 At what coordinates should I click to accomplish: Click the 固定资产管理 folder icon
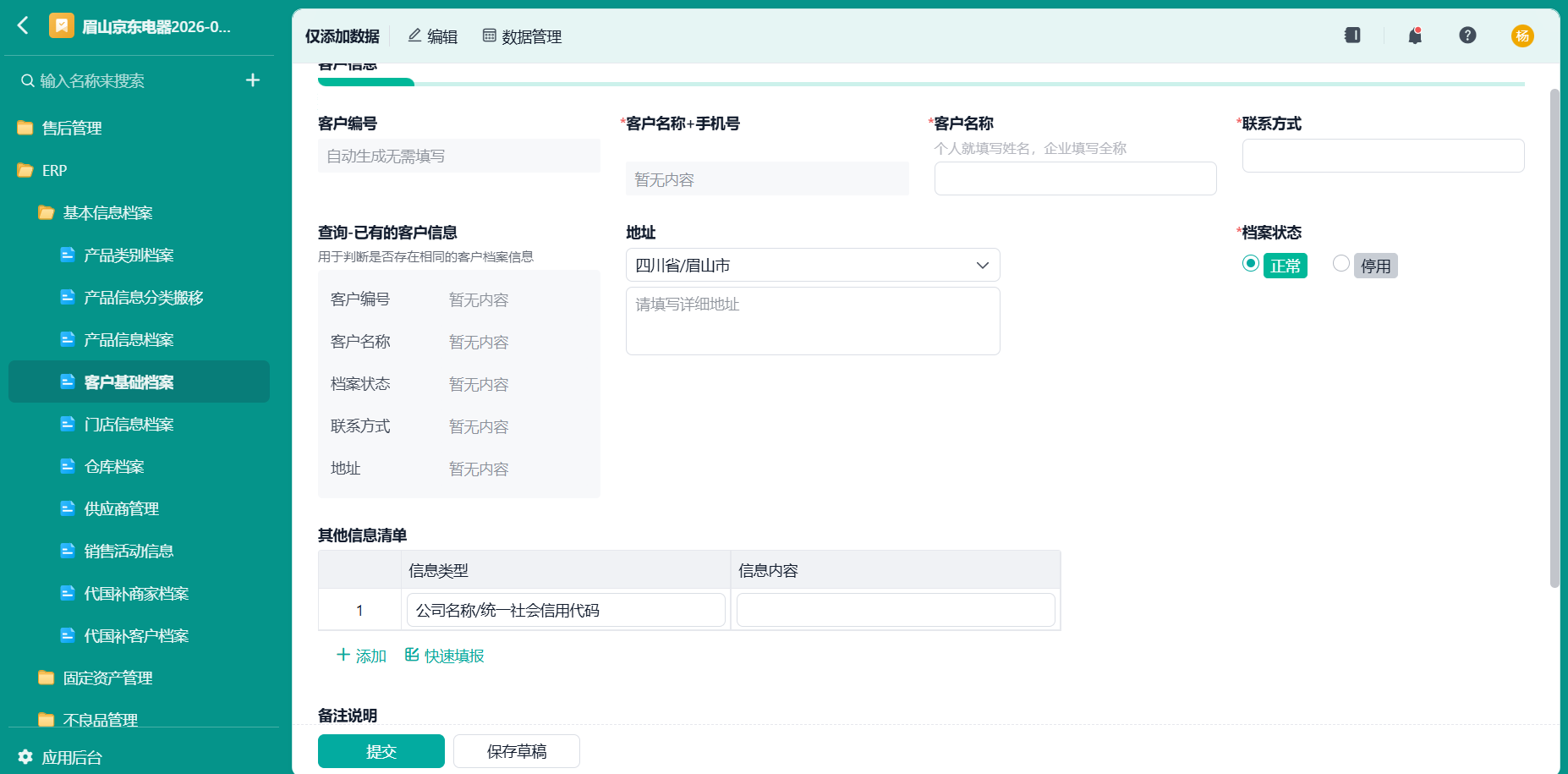click(47, 678)
